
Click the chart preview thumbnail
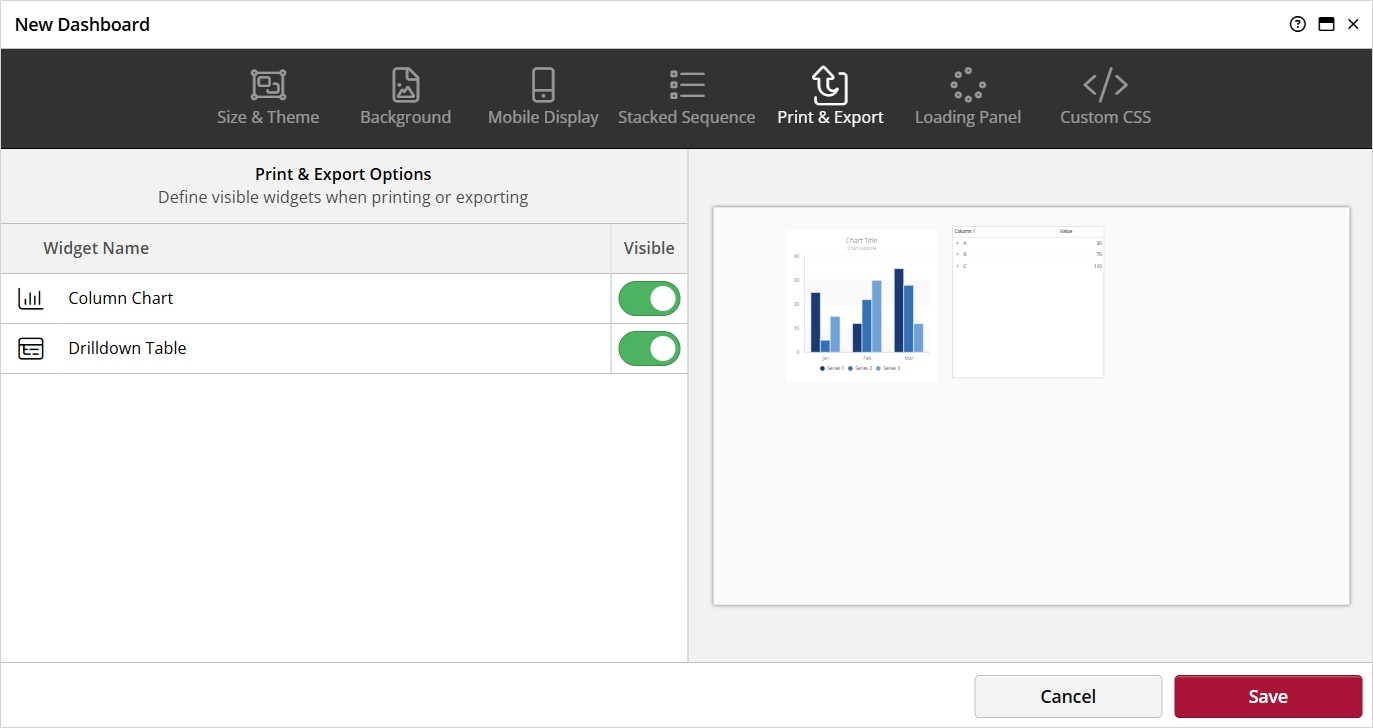tap(861, 305)
